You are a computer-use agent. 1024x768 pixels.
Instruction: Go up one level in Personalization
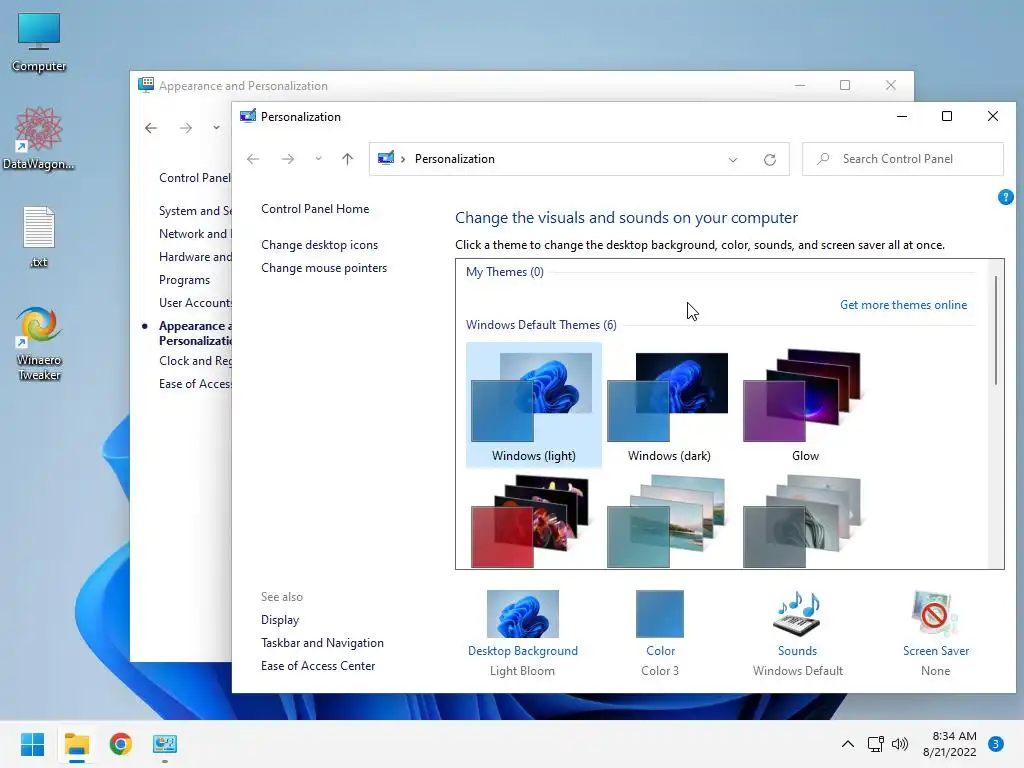coord(347,159)
